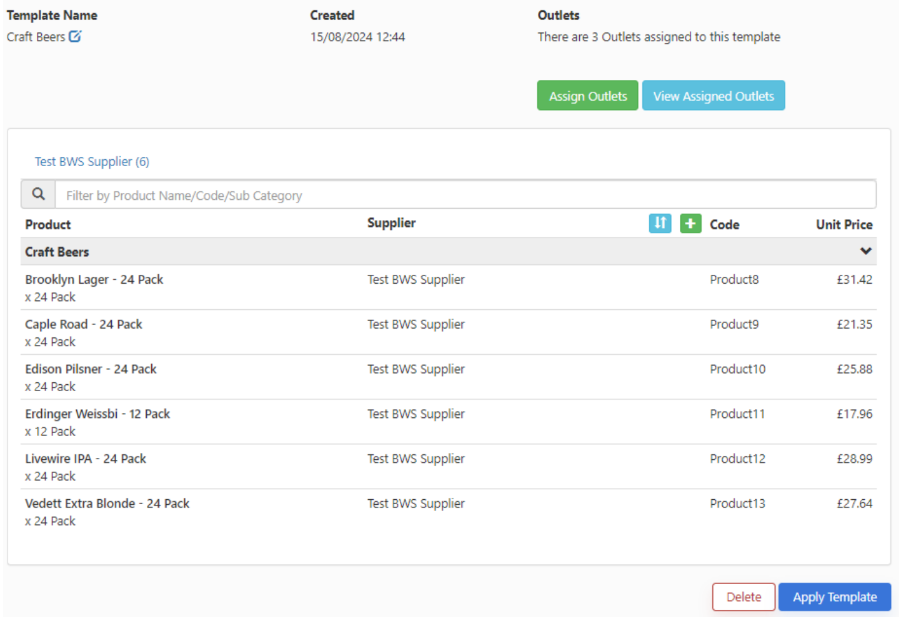Click the Edison Pilsner - 24 Pack product

click(91, 369)
